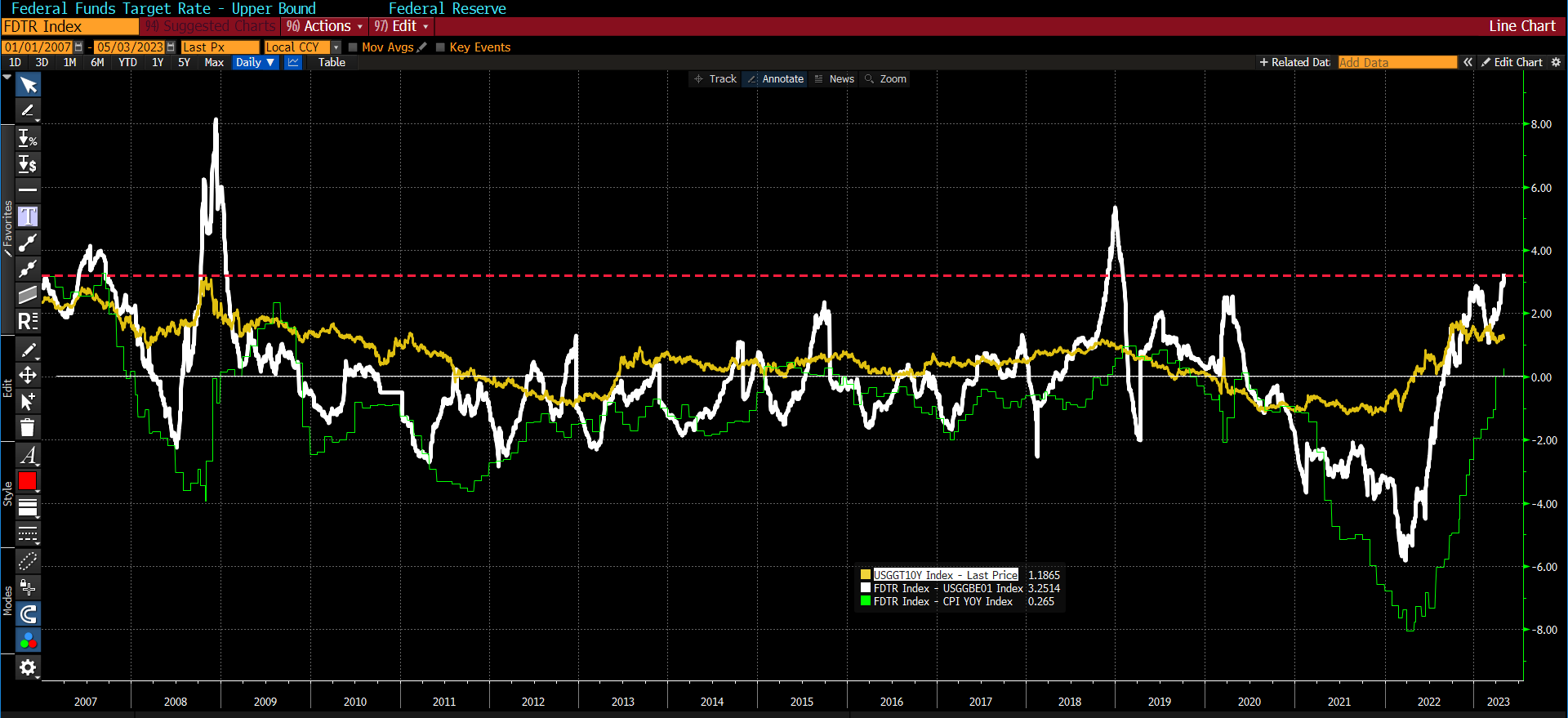Select the regression R tool
Viewport: 1568px width, 718px height.
(x=28, y=320)
